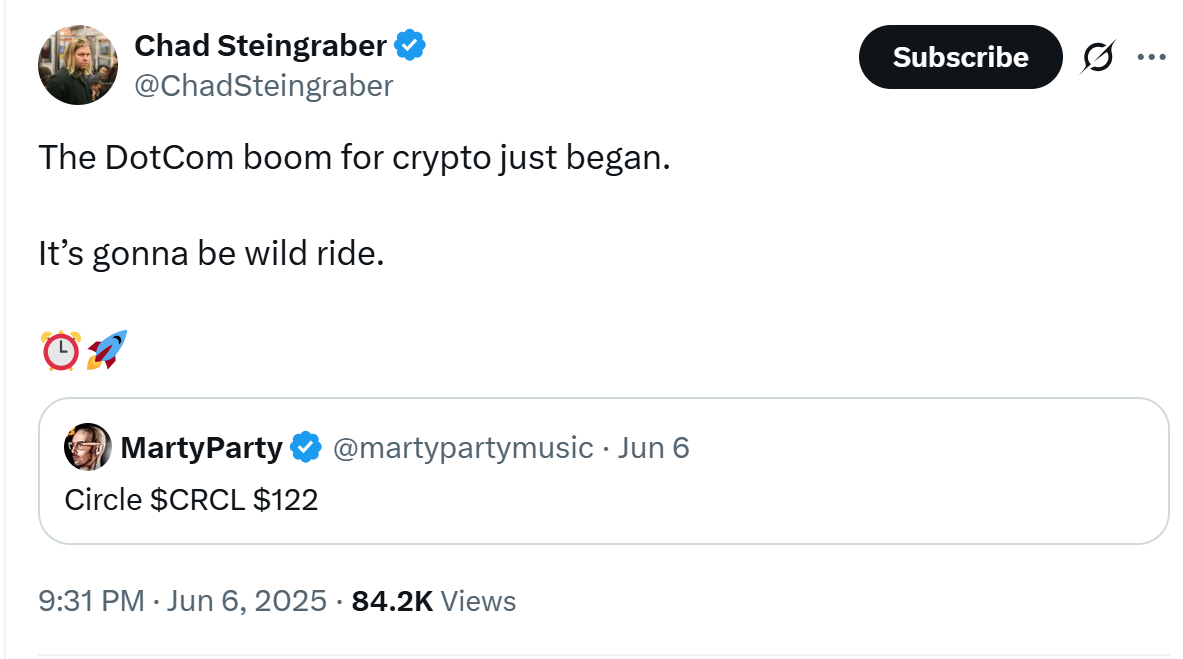This screenshot has width=1183, height=659.
Task: Click the $CRCL cashtag
Action: coord(197,499)
